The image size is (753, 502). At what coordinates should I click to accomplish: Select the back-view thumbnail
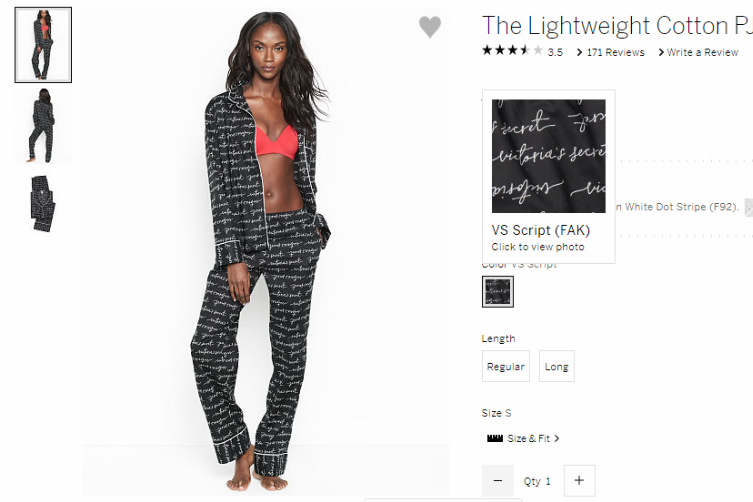[x=43, y=125]
